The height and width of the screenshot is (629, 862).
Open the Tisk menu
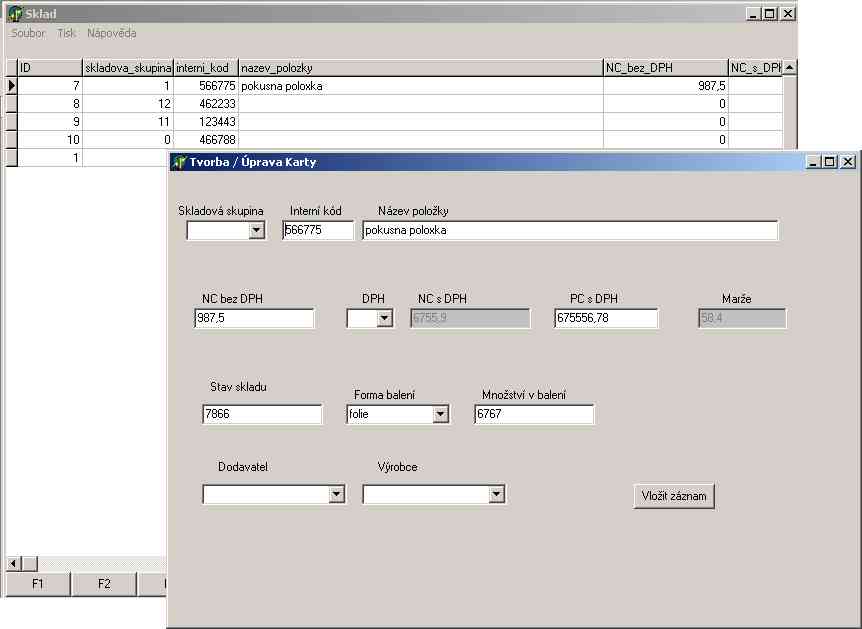pyautogui.click(x=66, y=33)
